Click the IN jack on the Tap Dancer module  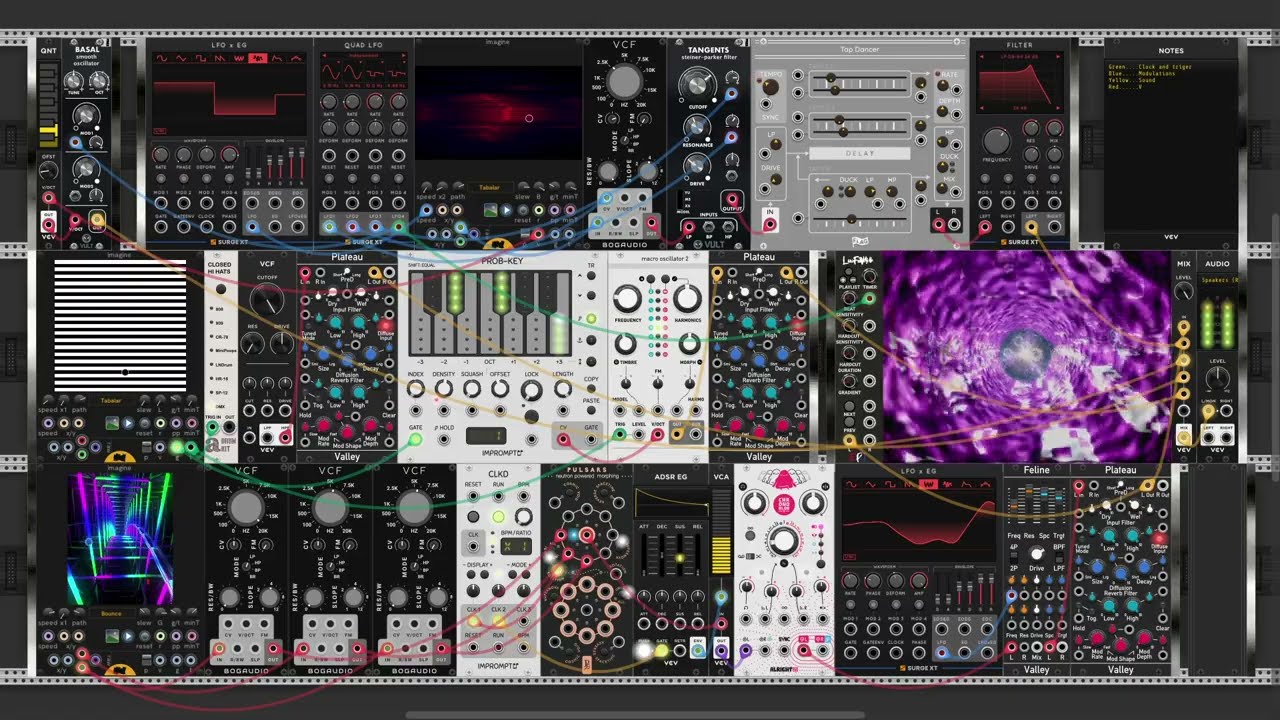769,223
